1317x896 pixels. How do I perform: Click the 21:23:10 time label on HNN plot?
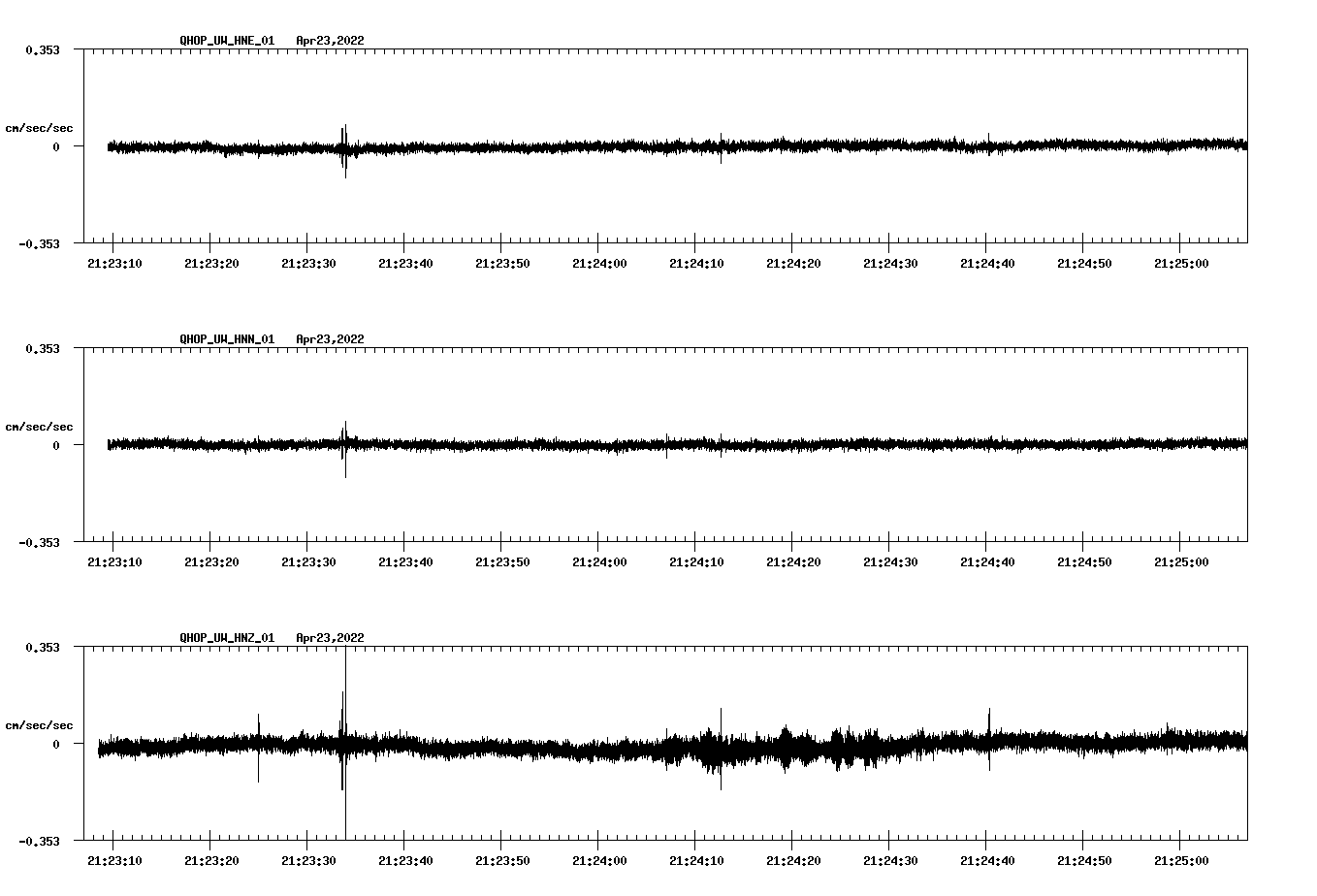tap(114, 562)
